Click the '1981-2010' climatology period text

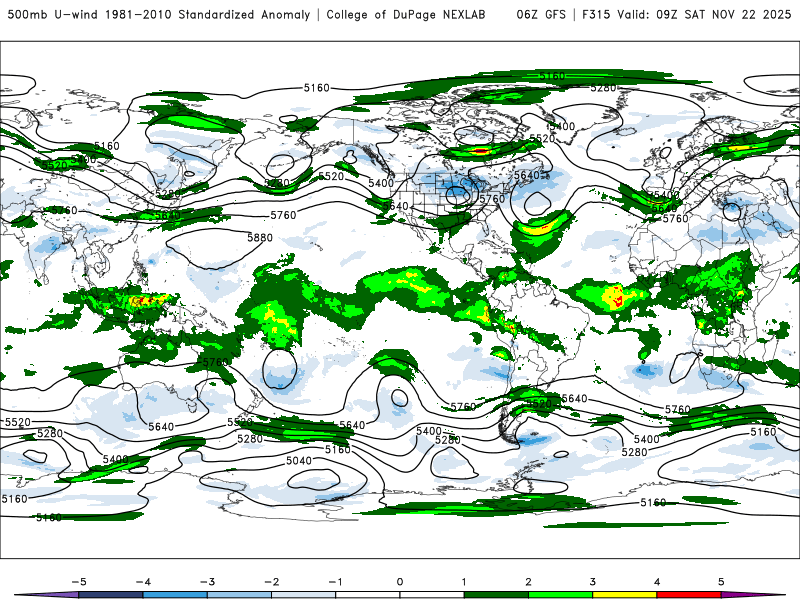pyautogui.click(x=138, y=14)
